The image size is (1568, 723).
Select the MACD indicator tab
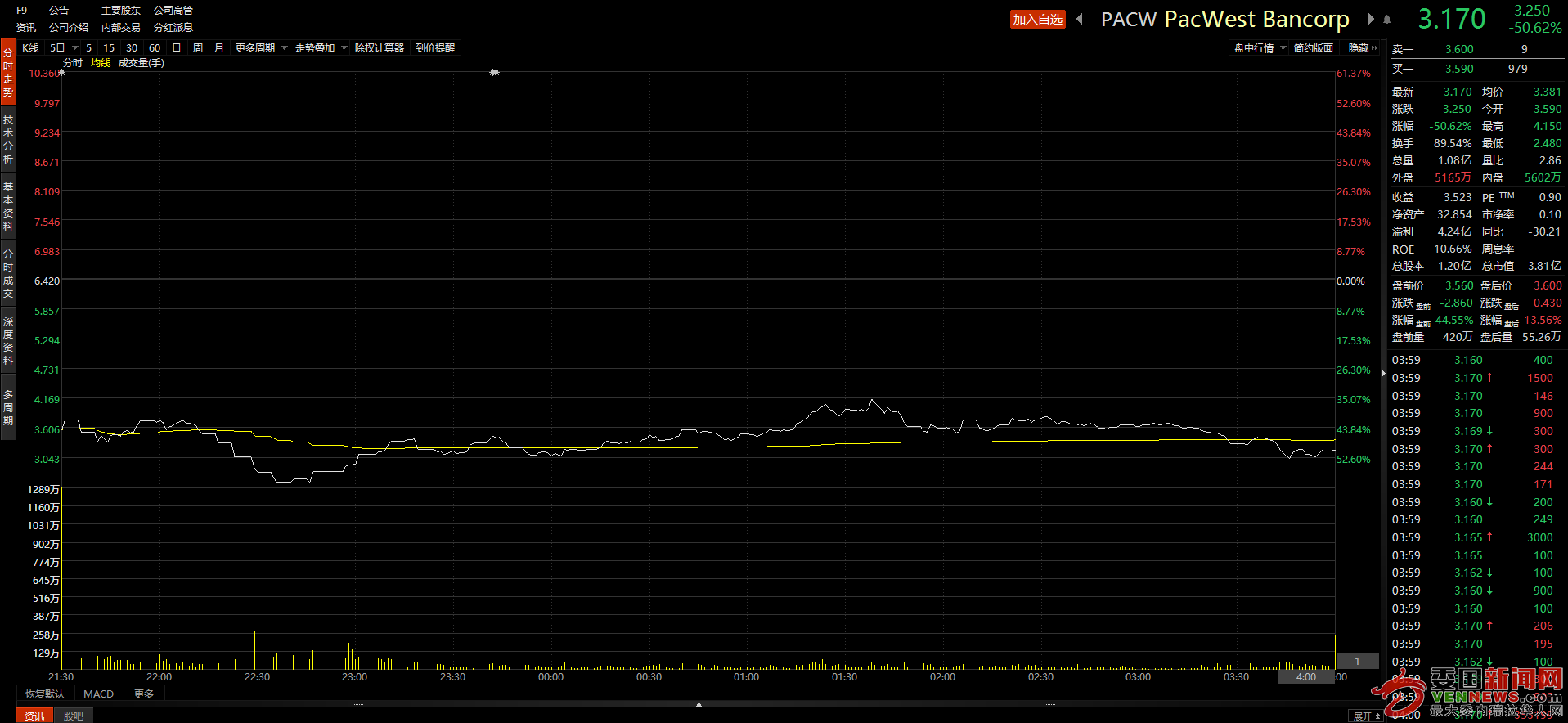pyautogui.click(x=98, y=694)
